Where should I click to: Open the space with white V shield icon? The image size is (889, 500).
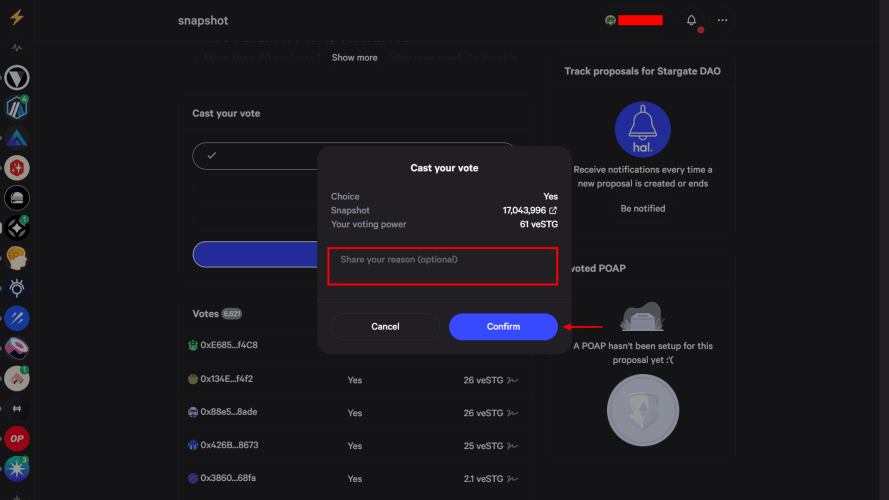[x=17, y=78]
